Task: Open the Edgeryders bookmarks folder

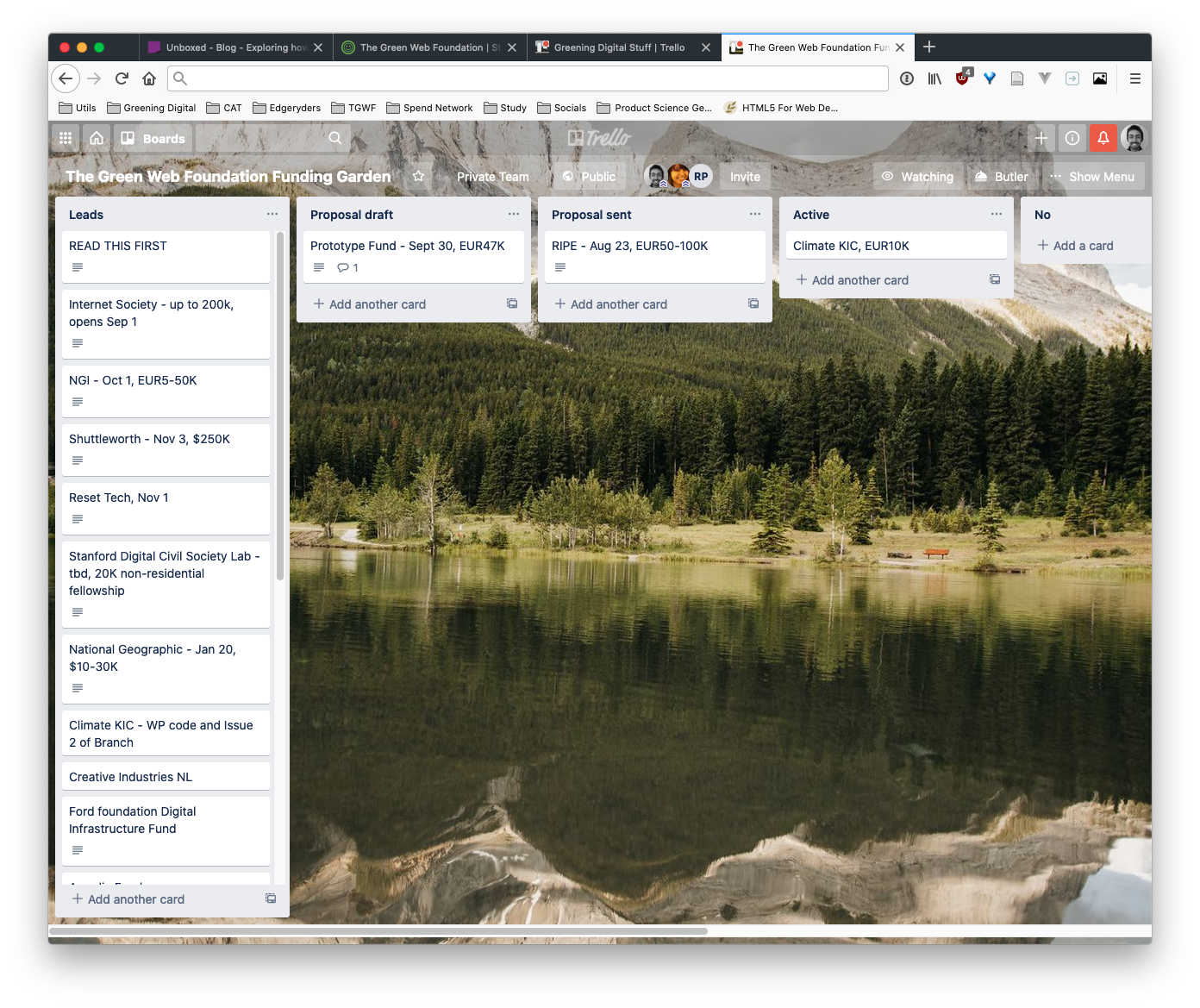Action: [287, 108]
